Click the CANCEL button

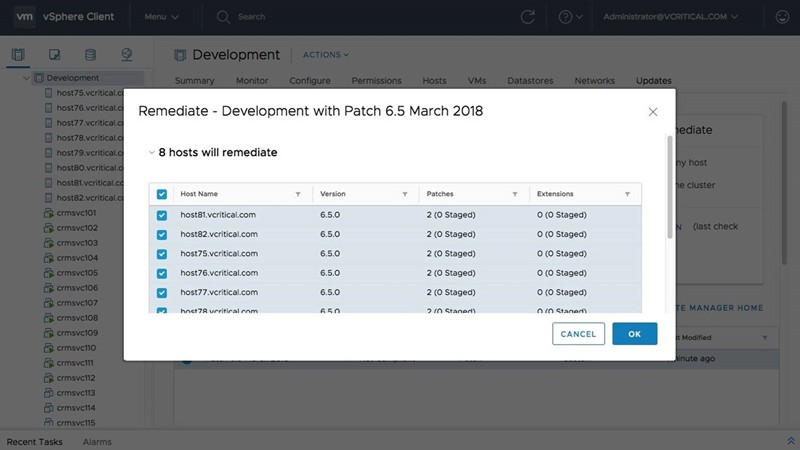(x=578, y=334)
